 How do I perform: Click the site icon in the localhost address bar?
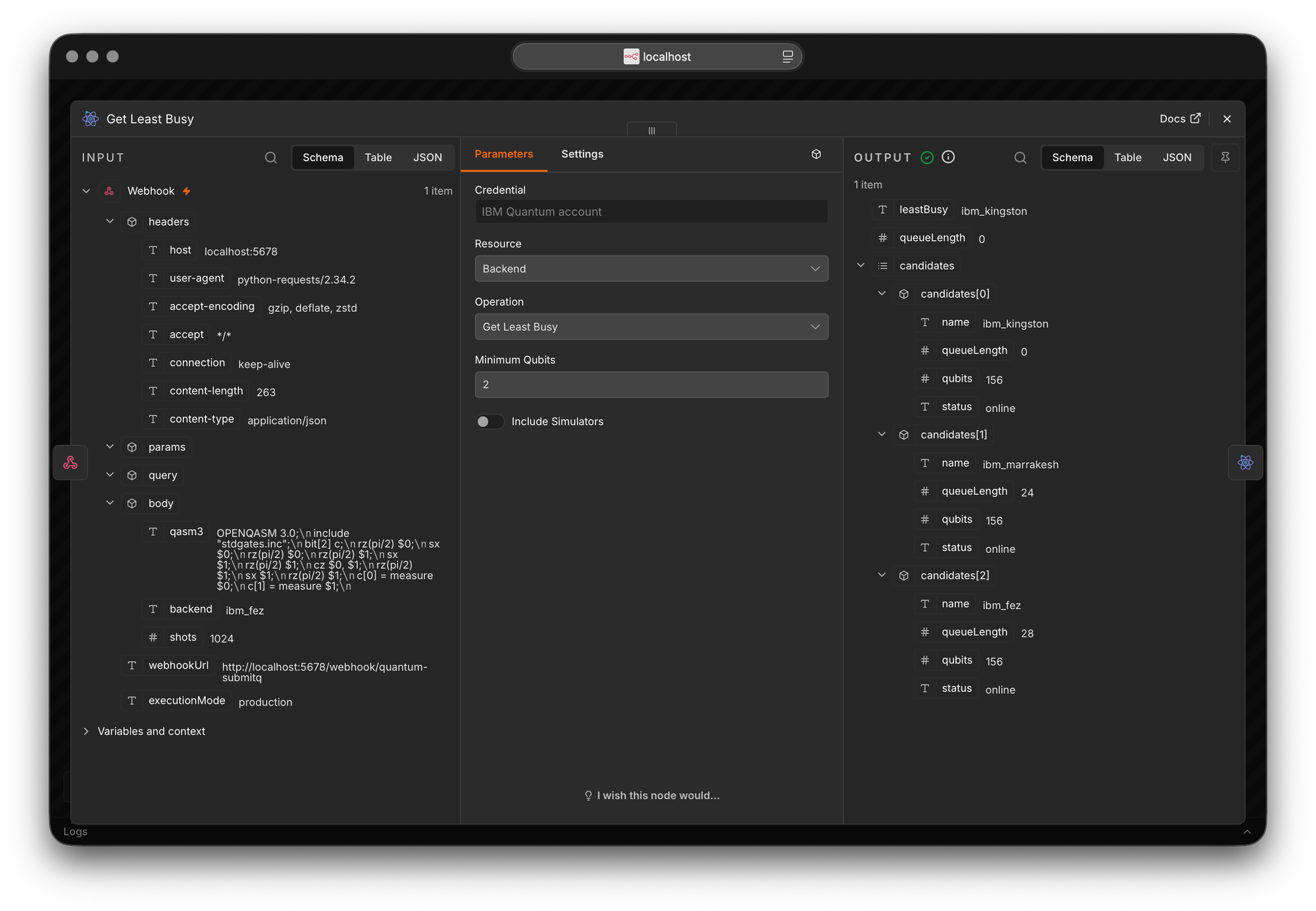point(631,57)
